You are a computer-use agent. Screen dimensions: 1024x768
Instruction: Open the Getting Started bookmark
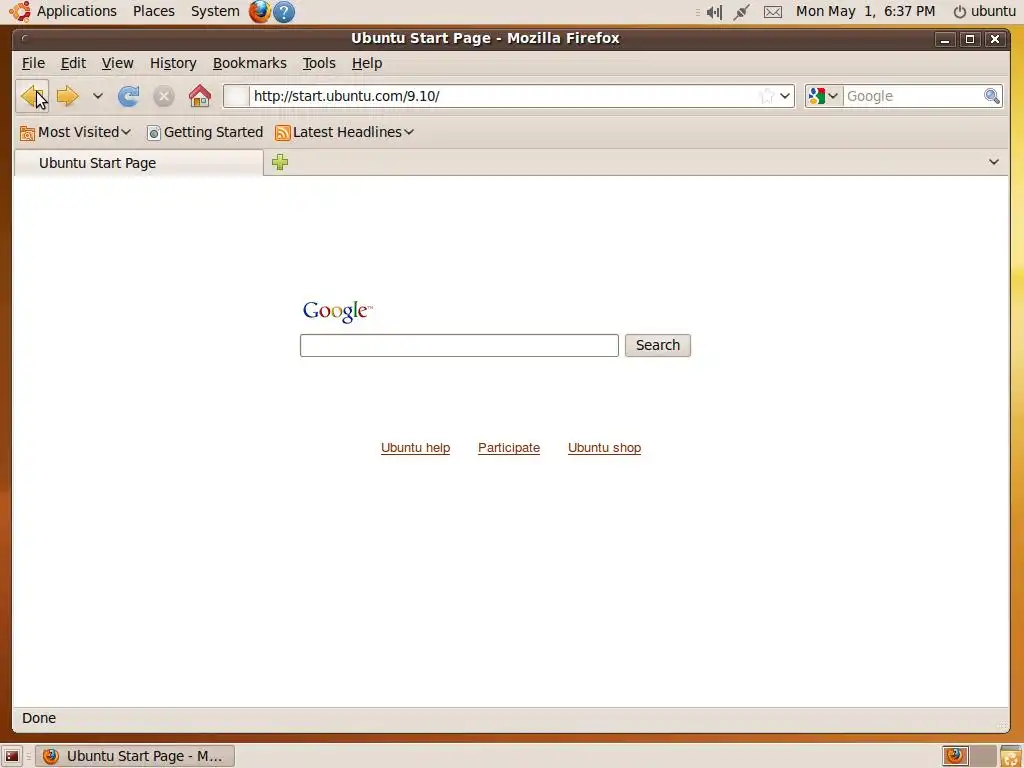click(x=205, y=133)
